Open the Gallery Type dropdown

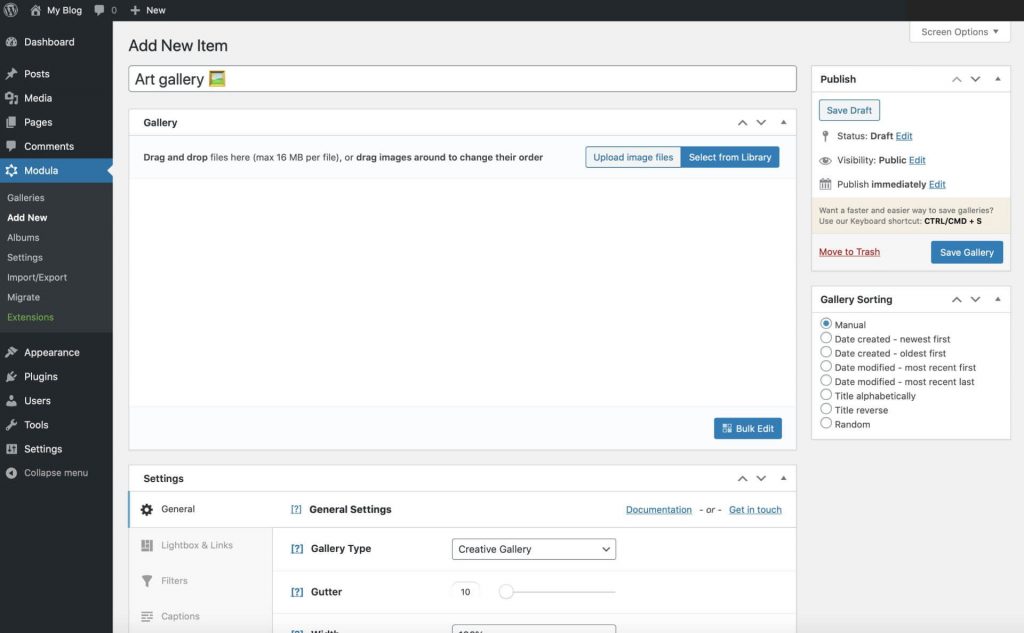click(534, 549)
